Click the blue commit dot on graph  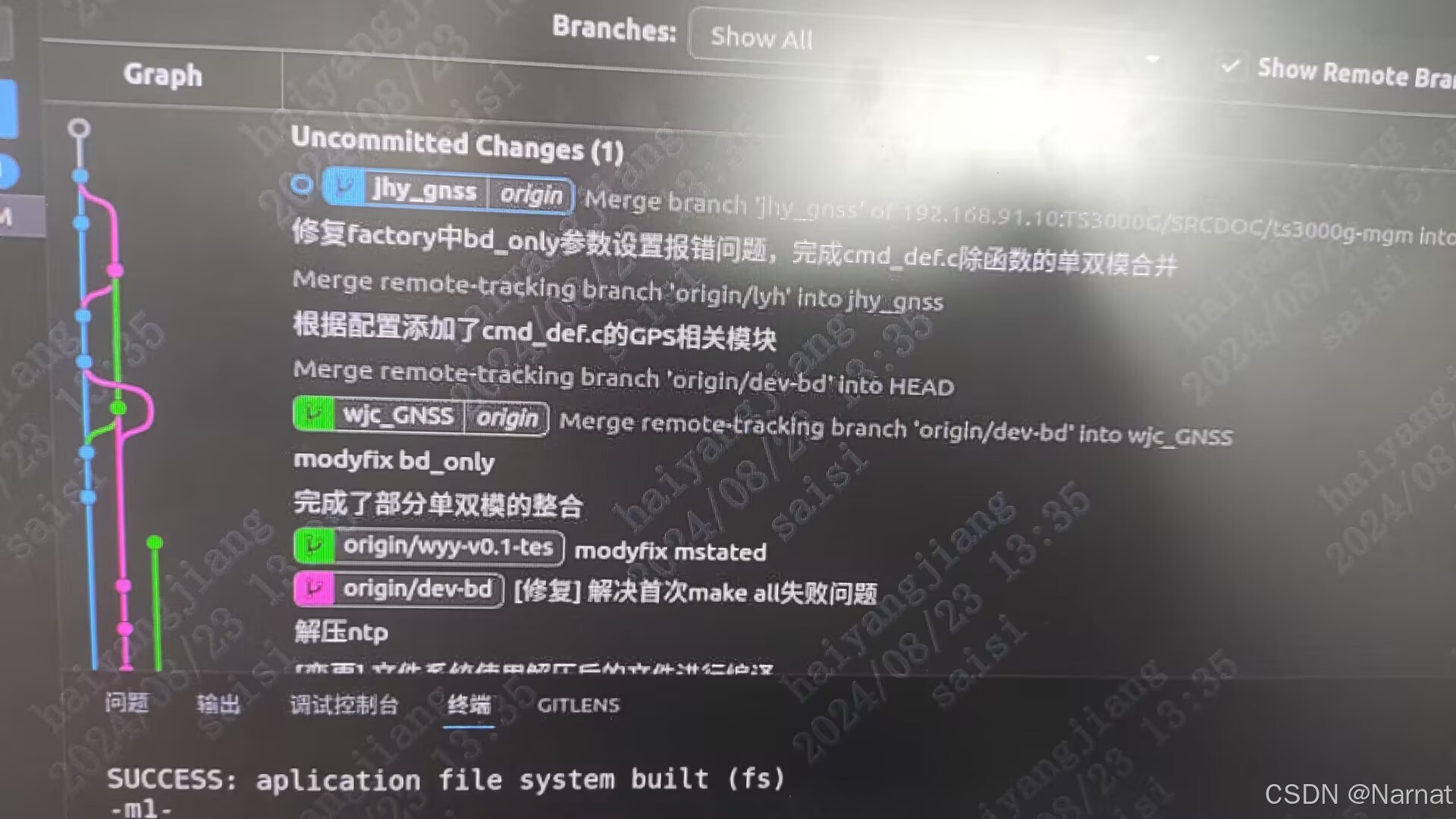point(82,177)
